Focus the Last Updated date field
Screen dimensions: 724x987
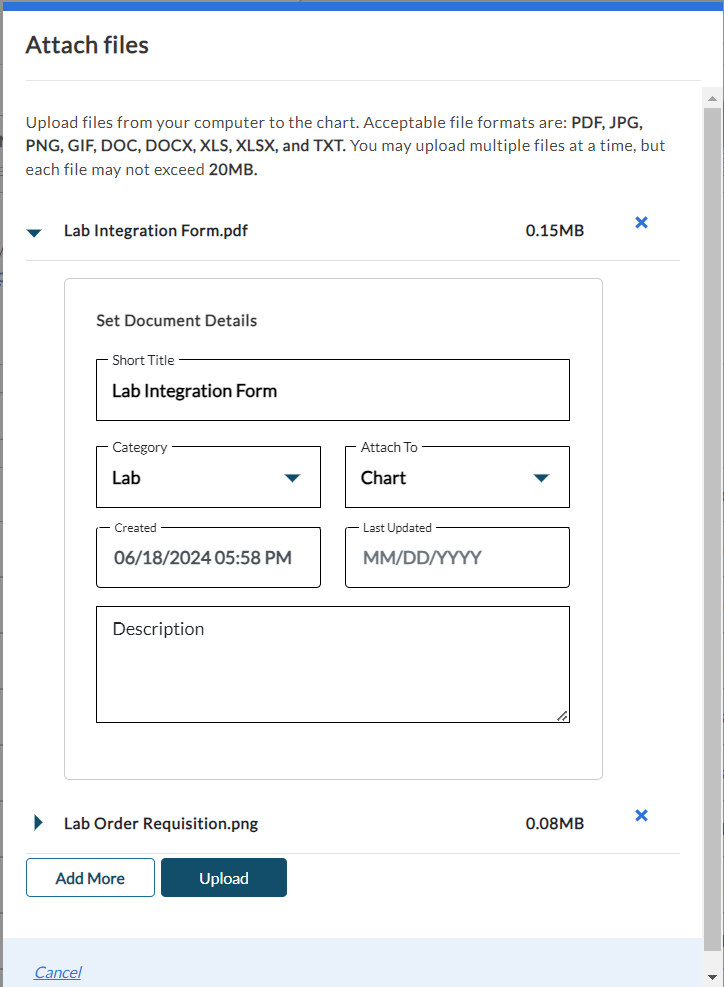pyautogui.click(x=456, y=558)
